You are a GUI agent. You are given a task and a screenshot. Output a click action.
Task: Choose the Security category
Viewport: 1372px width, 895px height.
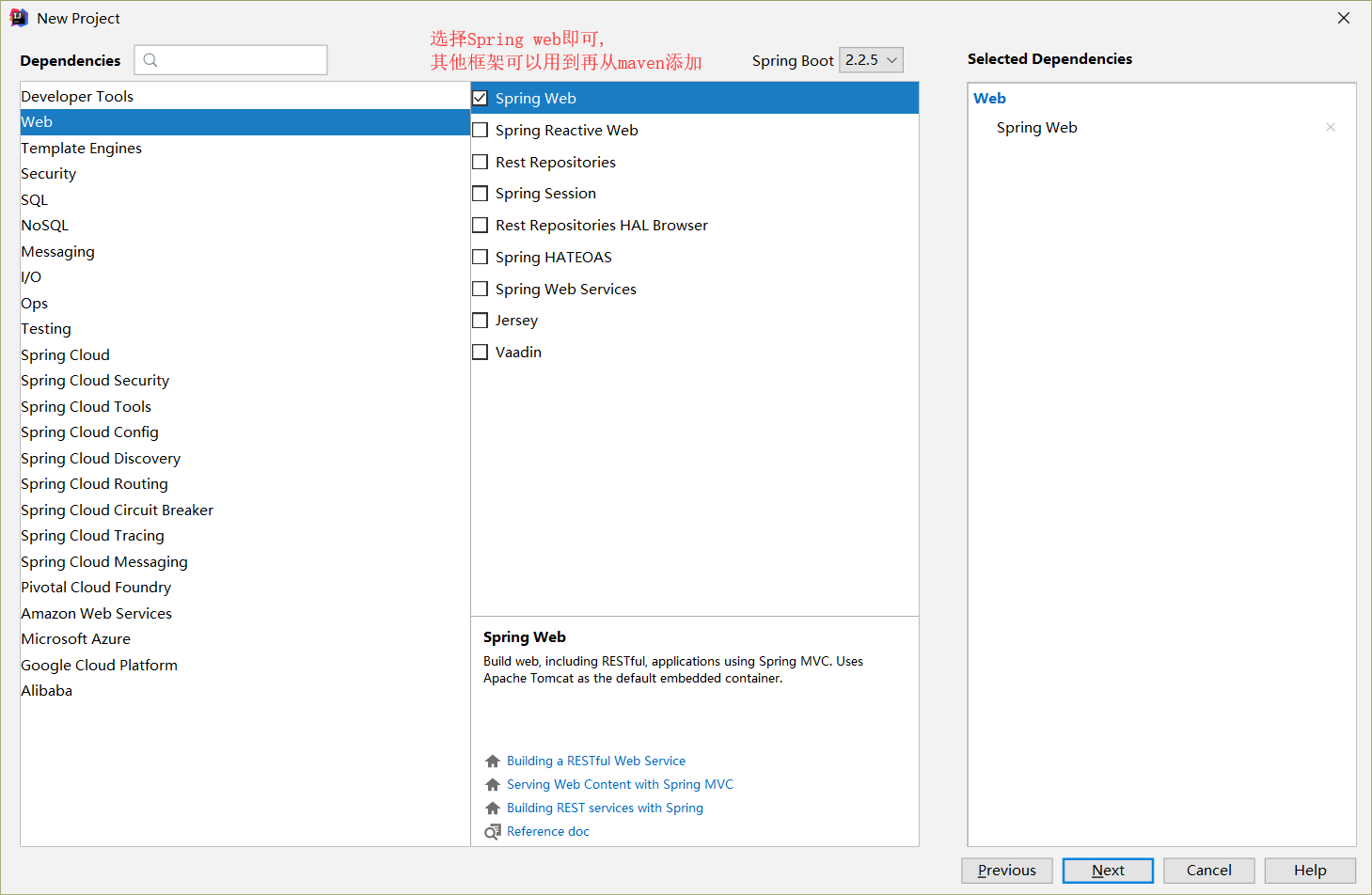click(x=244, y=174)
